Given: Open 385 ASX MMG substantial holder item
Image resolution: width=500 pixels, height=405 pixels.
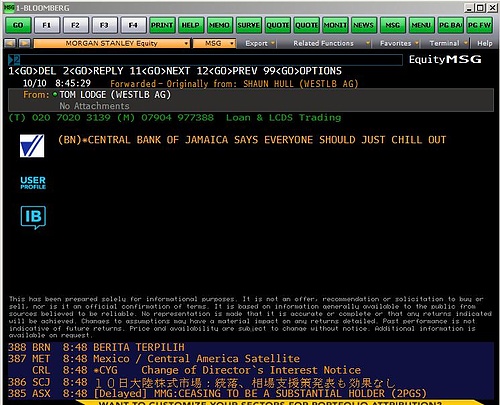Looking at the screenshot, I should tap(251, 393).
